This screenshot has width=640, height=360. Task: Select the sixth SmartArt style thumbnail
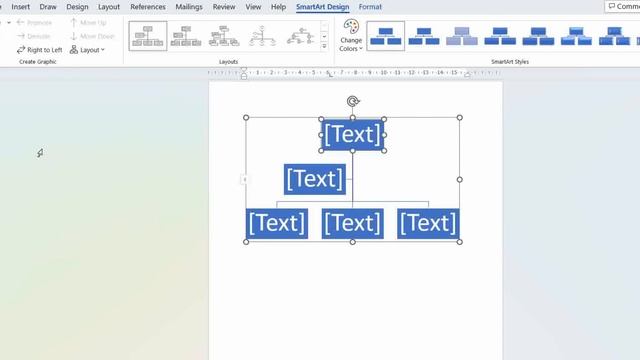click(576, 36)
